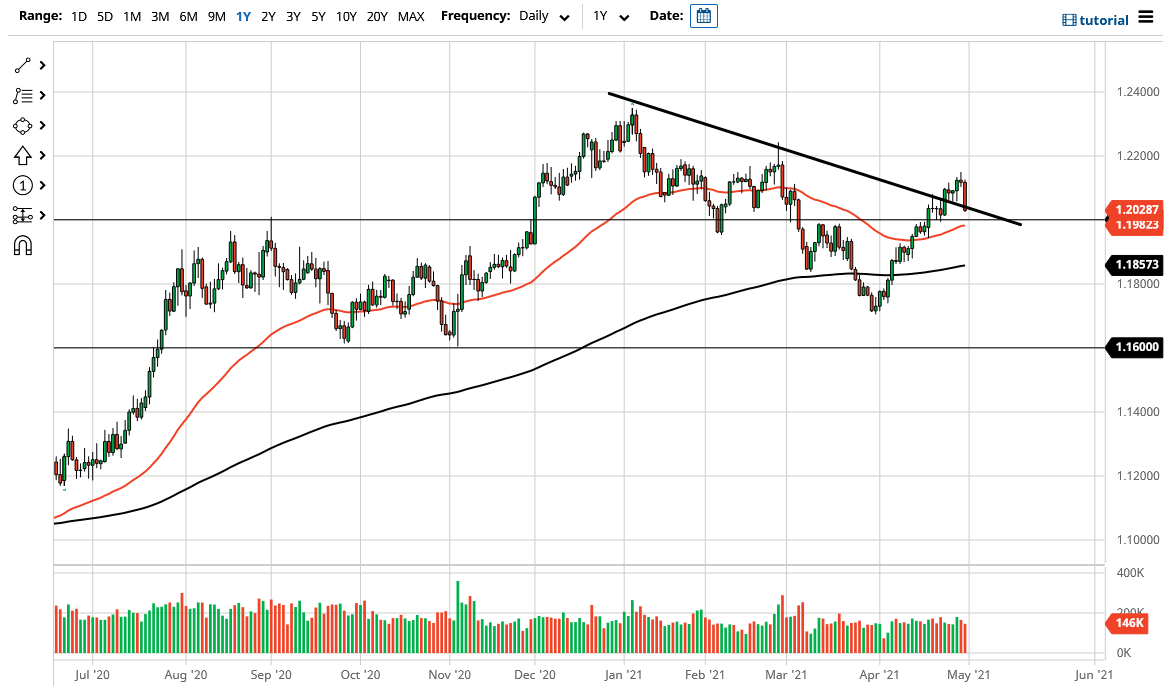Set range to 3Y

(x=293, y=16)
